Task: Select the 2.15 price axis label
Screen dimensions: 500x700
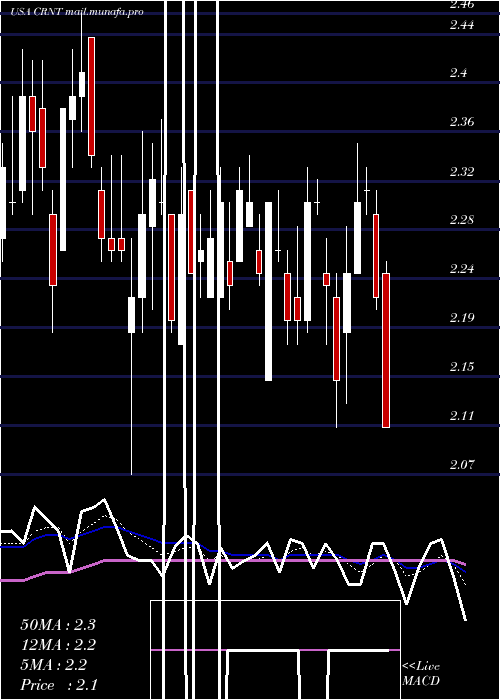Action: pyautogui.click(x=461, y=367)
